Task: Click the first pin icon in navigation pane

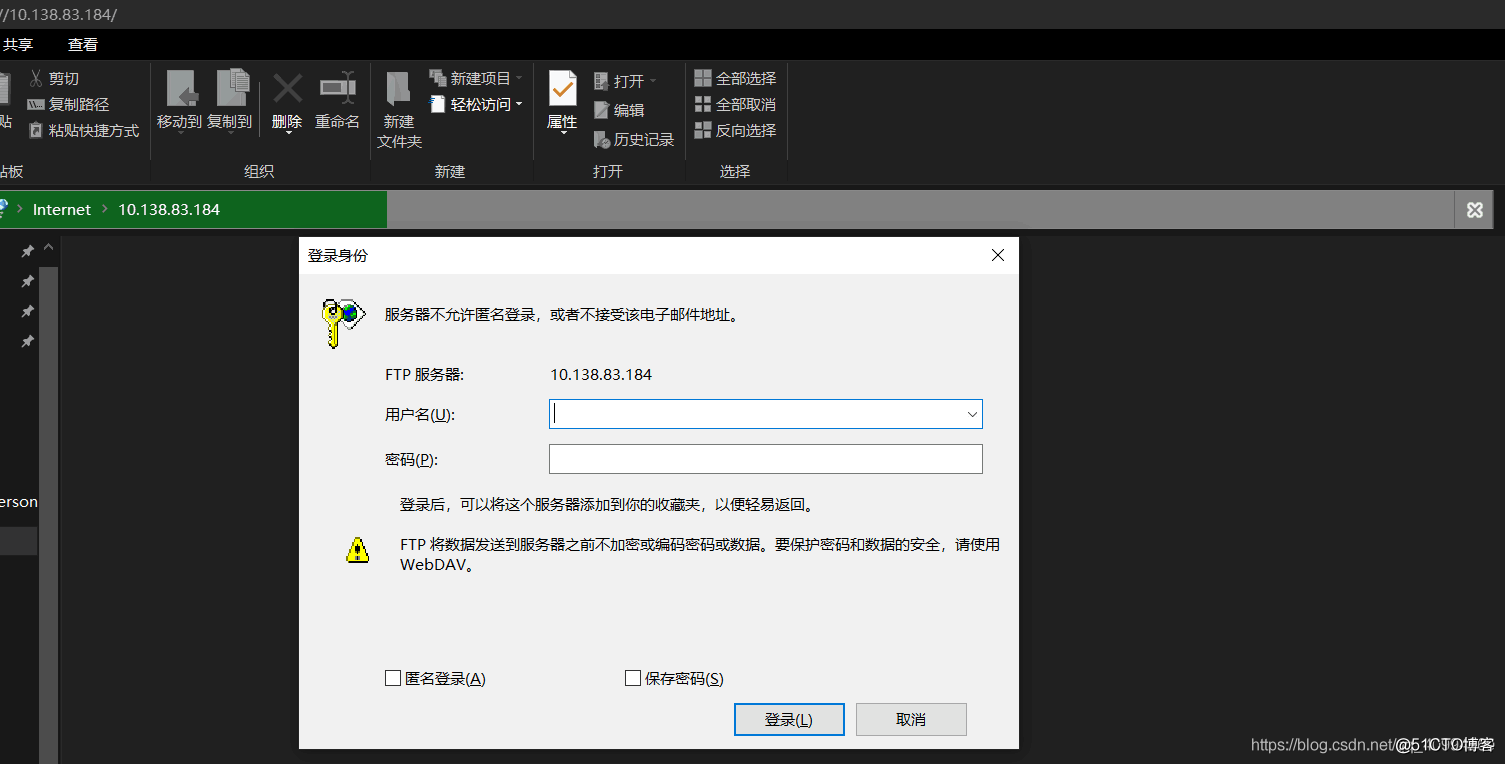Action: [28, 251]
